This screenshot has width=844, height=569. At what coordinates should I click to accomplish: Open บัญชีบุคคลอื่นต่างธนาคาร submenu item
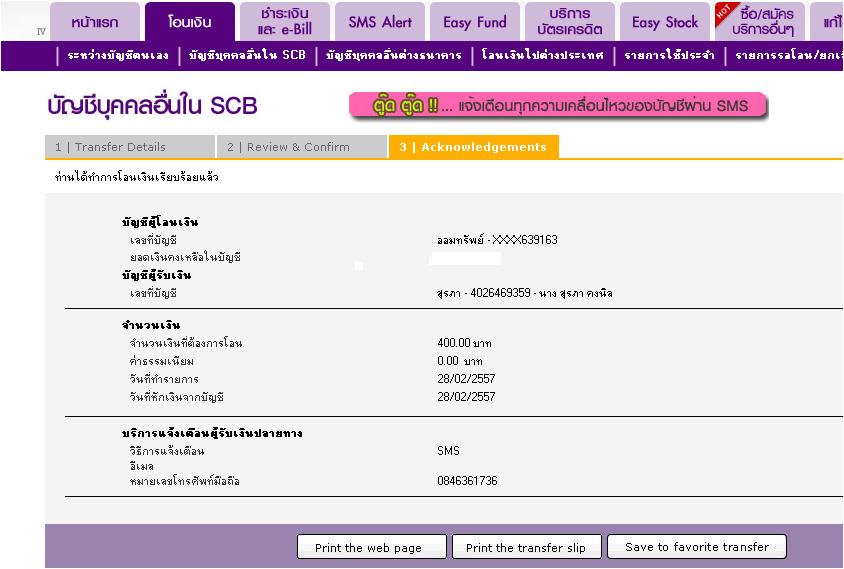393,56
